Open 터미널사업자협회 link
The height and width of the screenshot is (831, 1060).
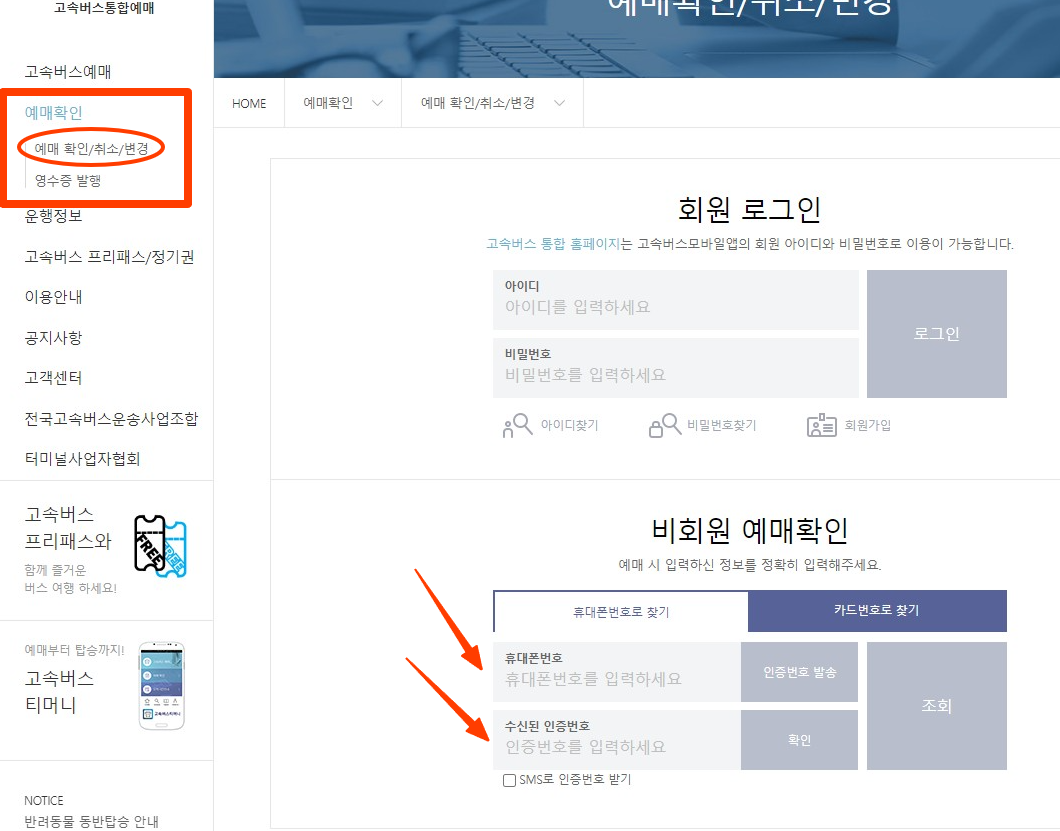click(x=82, y=459)
